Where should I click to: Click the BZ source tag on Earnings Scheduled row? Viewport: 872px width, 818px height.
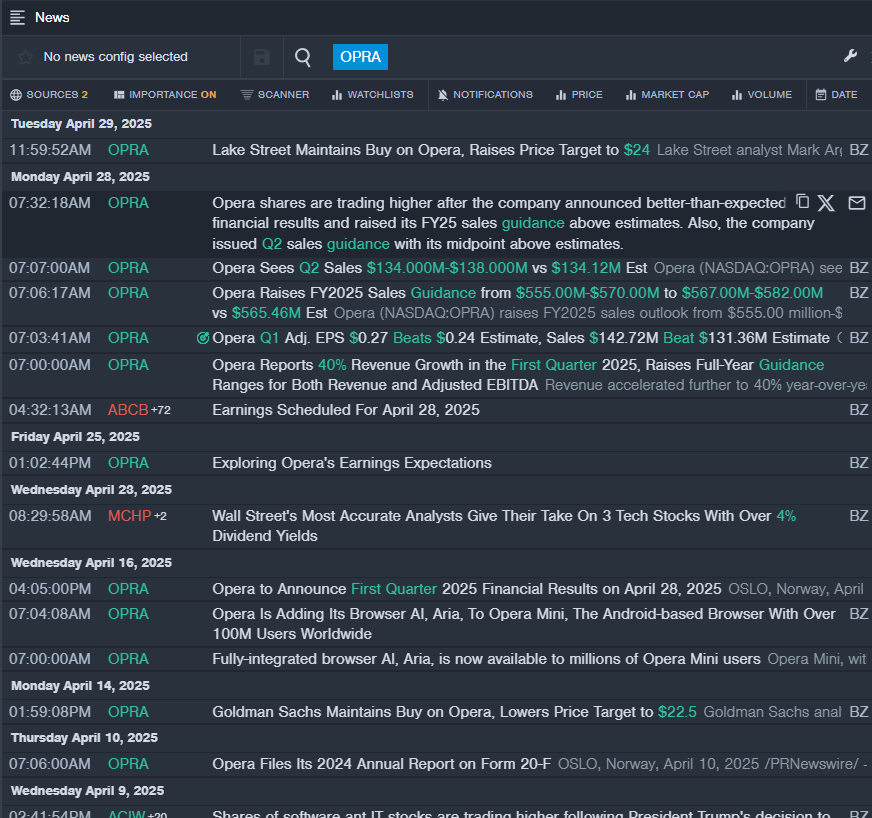click(859, 410)
